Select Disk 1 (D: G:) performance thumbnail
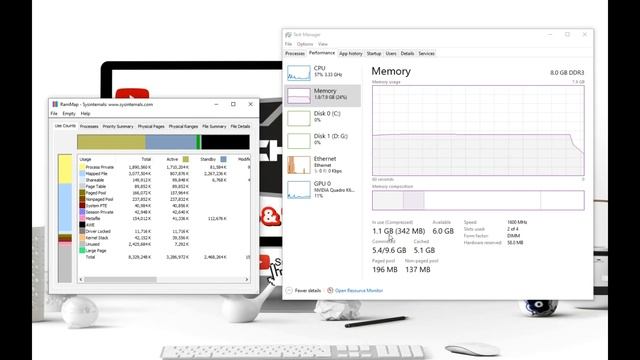The image size is (640, 360). pos(298,141)
